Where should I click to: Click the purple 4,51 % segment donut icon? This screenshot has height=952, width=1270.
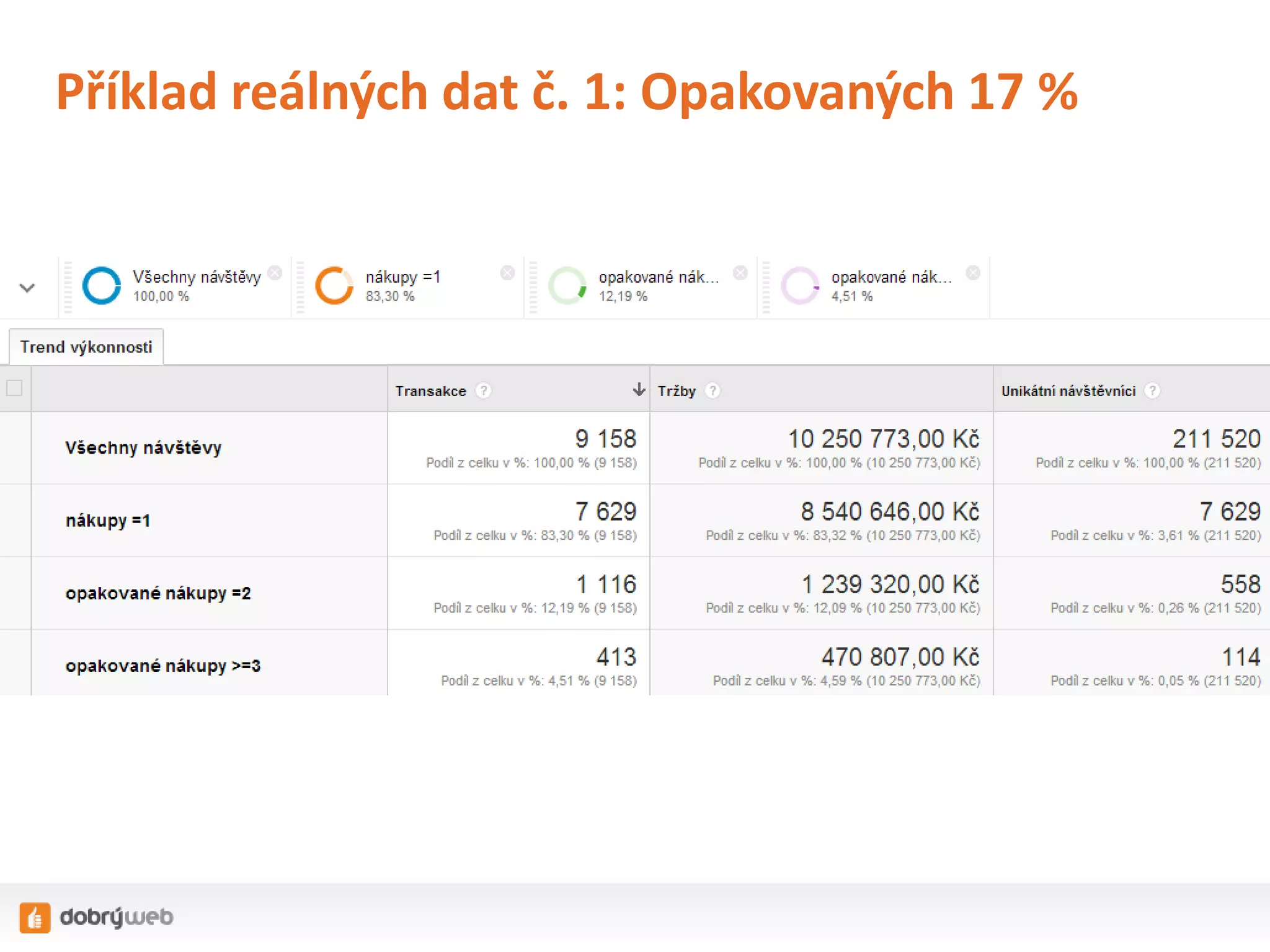[x=800, y=285]
